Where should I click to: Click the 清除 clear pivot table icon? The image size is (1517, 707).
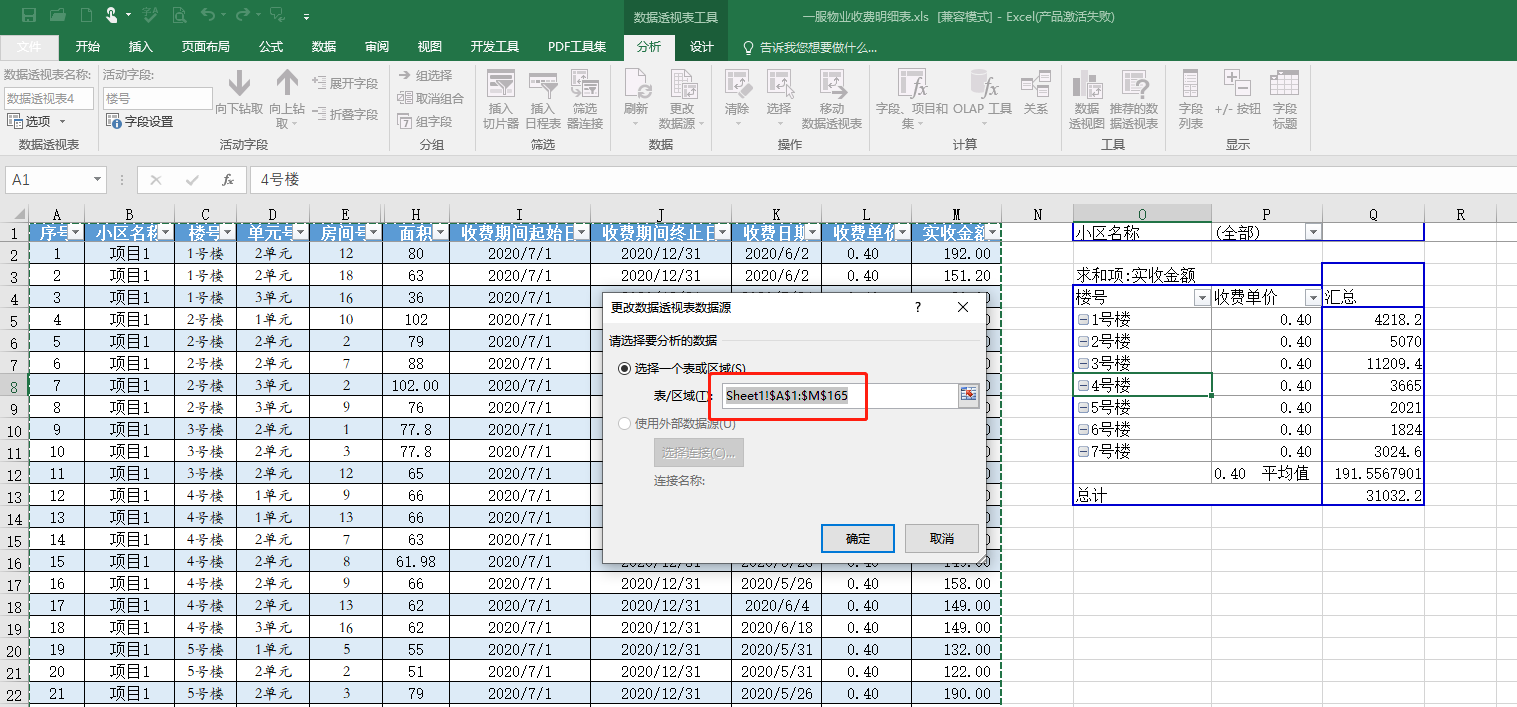[x=737, y=83]
